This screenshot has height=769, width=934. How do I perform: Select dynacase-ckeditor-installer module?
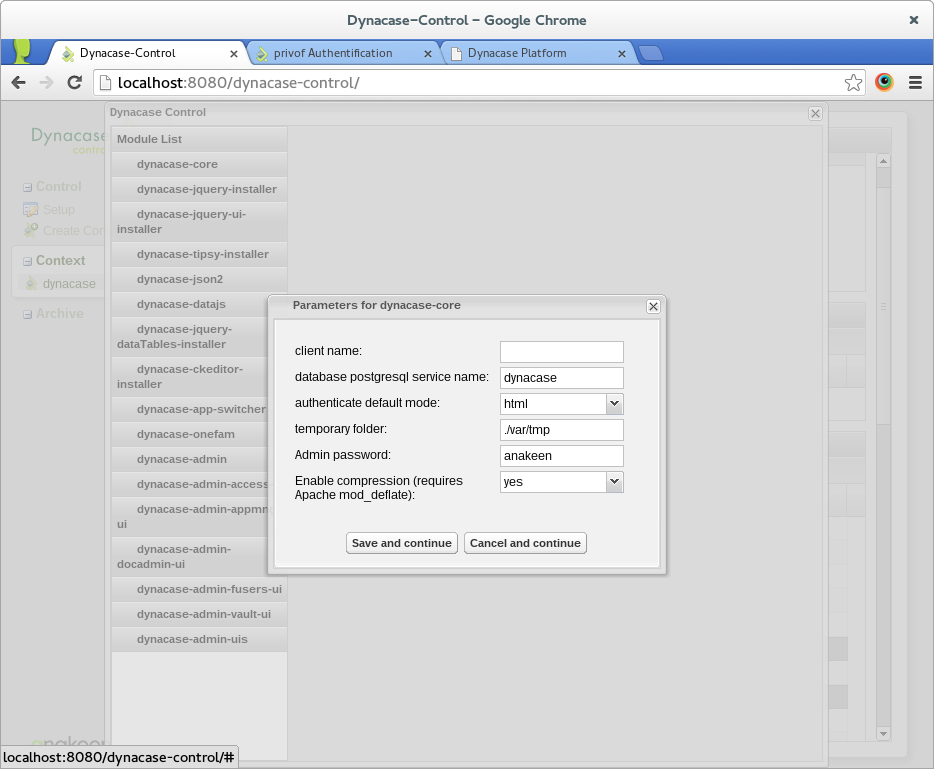point(189,376)
